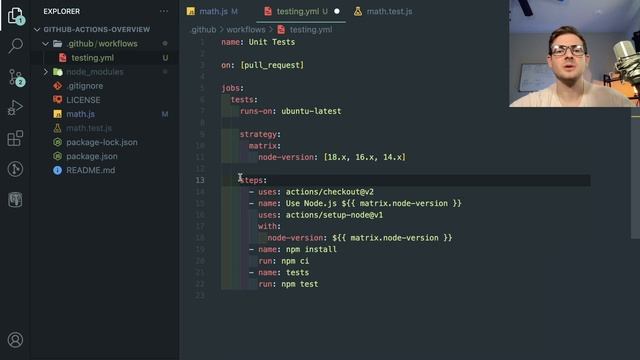Click 'runs-on: ubuntu-latest' line

click(x=291, y=111)
